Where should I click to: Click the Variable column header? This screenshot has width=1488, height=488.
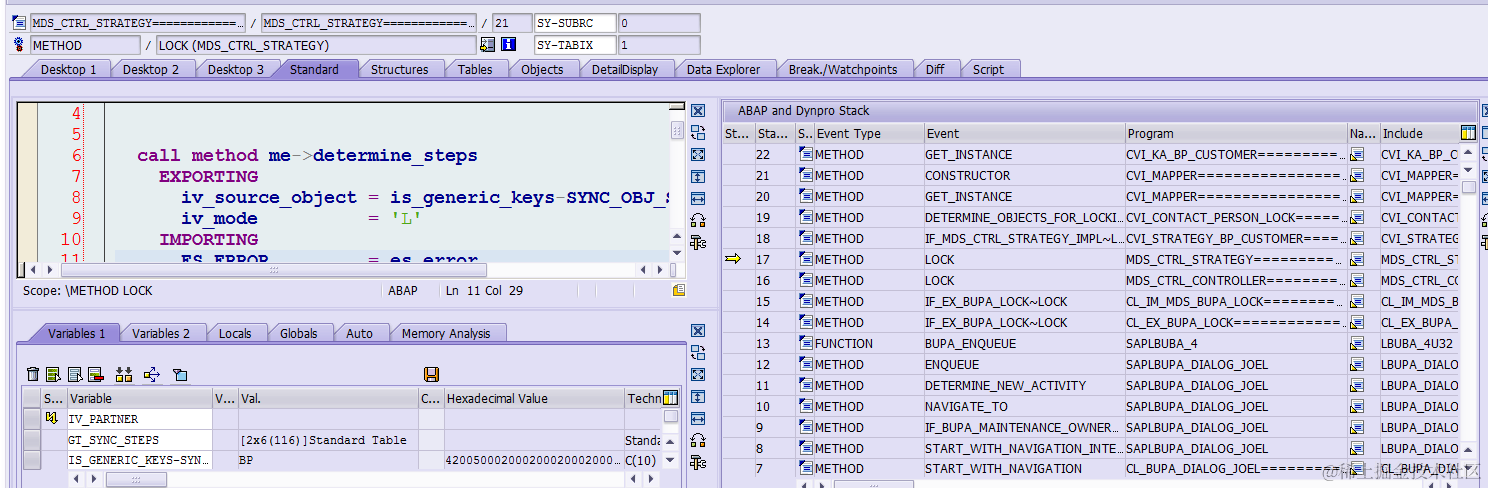(139, 398)
